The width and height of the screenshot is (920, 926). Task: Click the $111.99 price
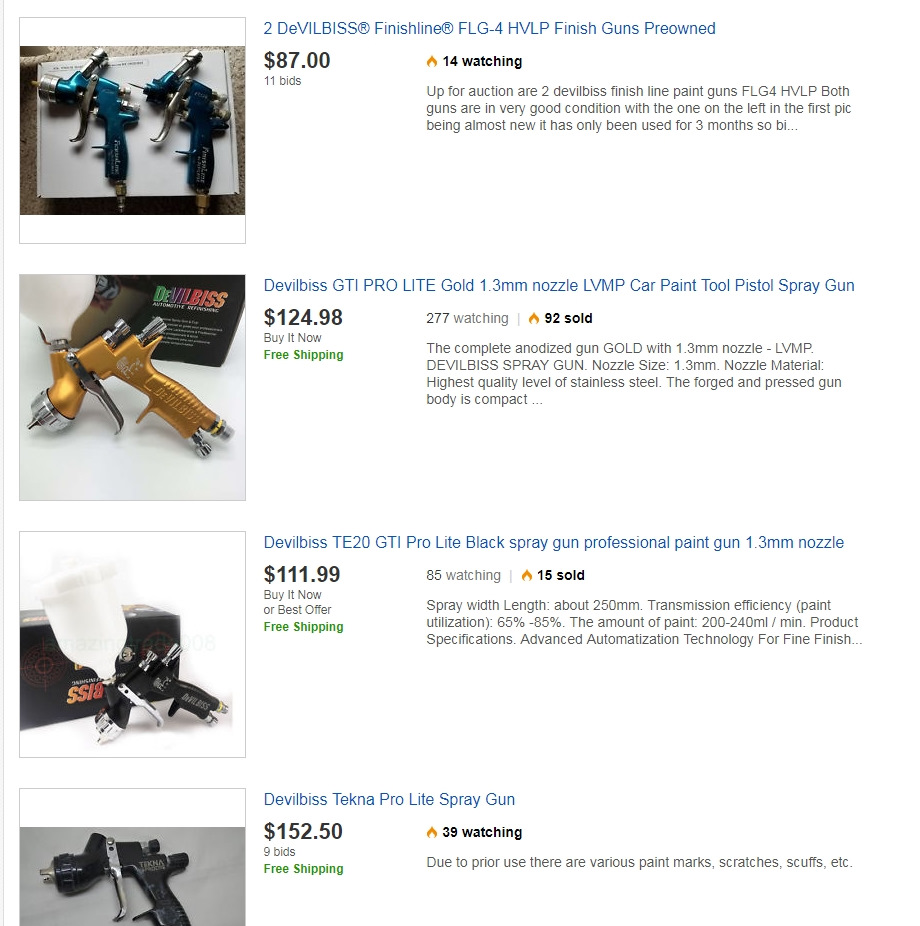pos(302,574)
